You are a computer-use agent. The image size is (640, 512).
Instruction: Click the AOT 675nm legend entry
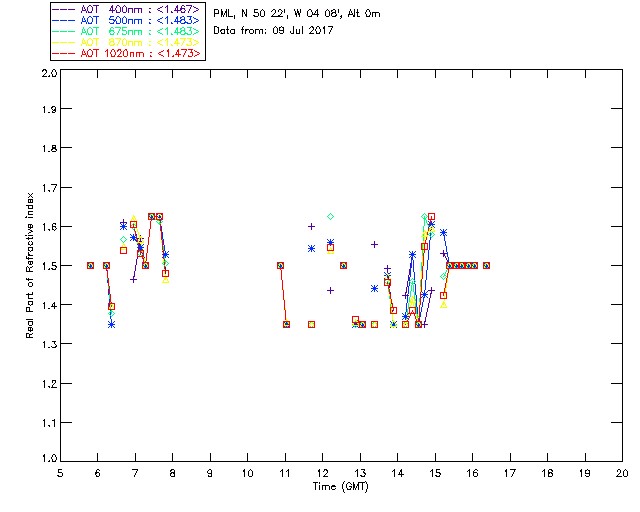coord(127,31)
